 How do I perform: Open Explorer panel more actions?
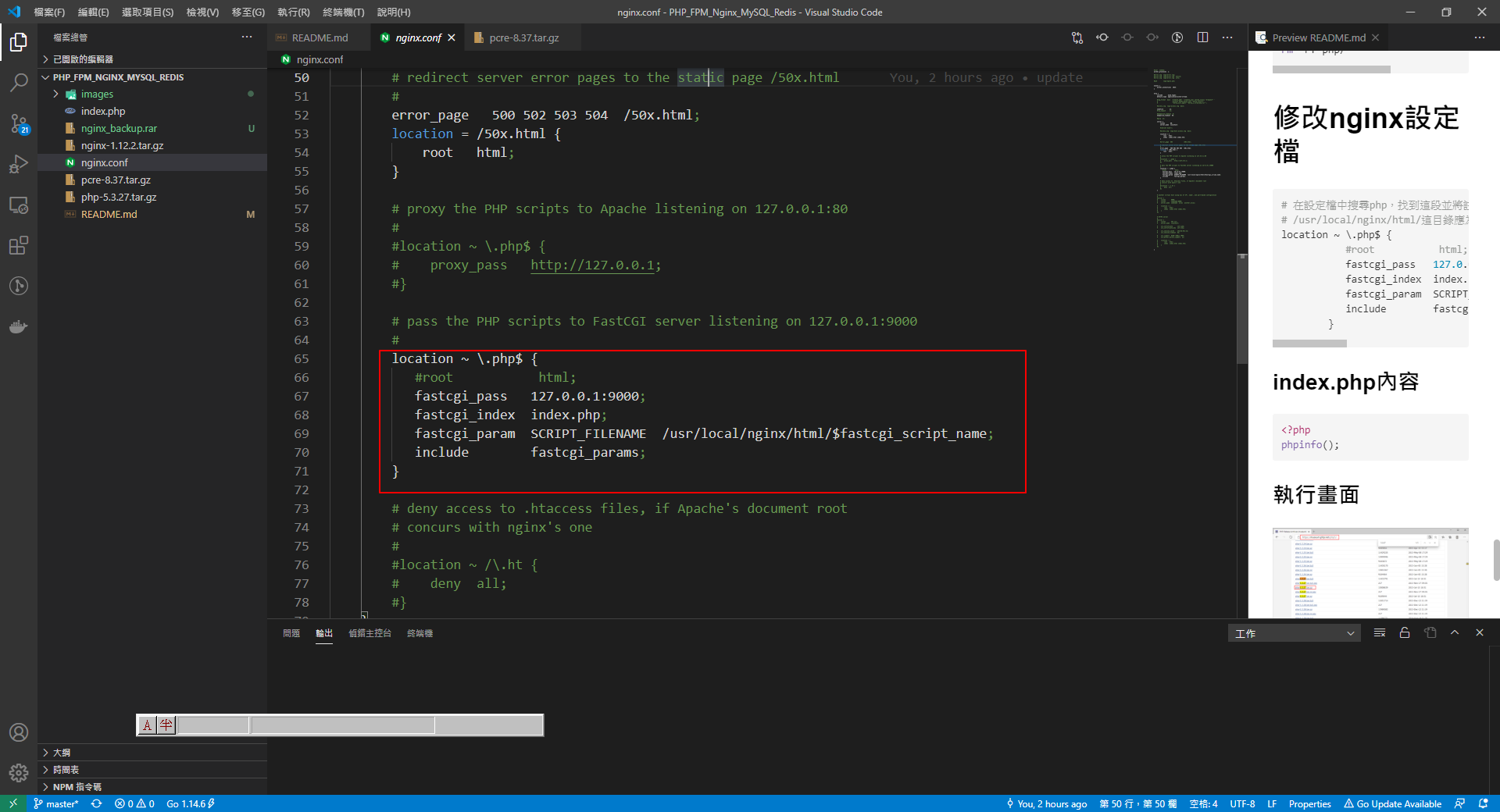pos(247,37)
